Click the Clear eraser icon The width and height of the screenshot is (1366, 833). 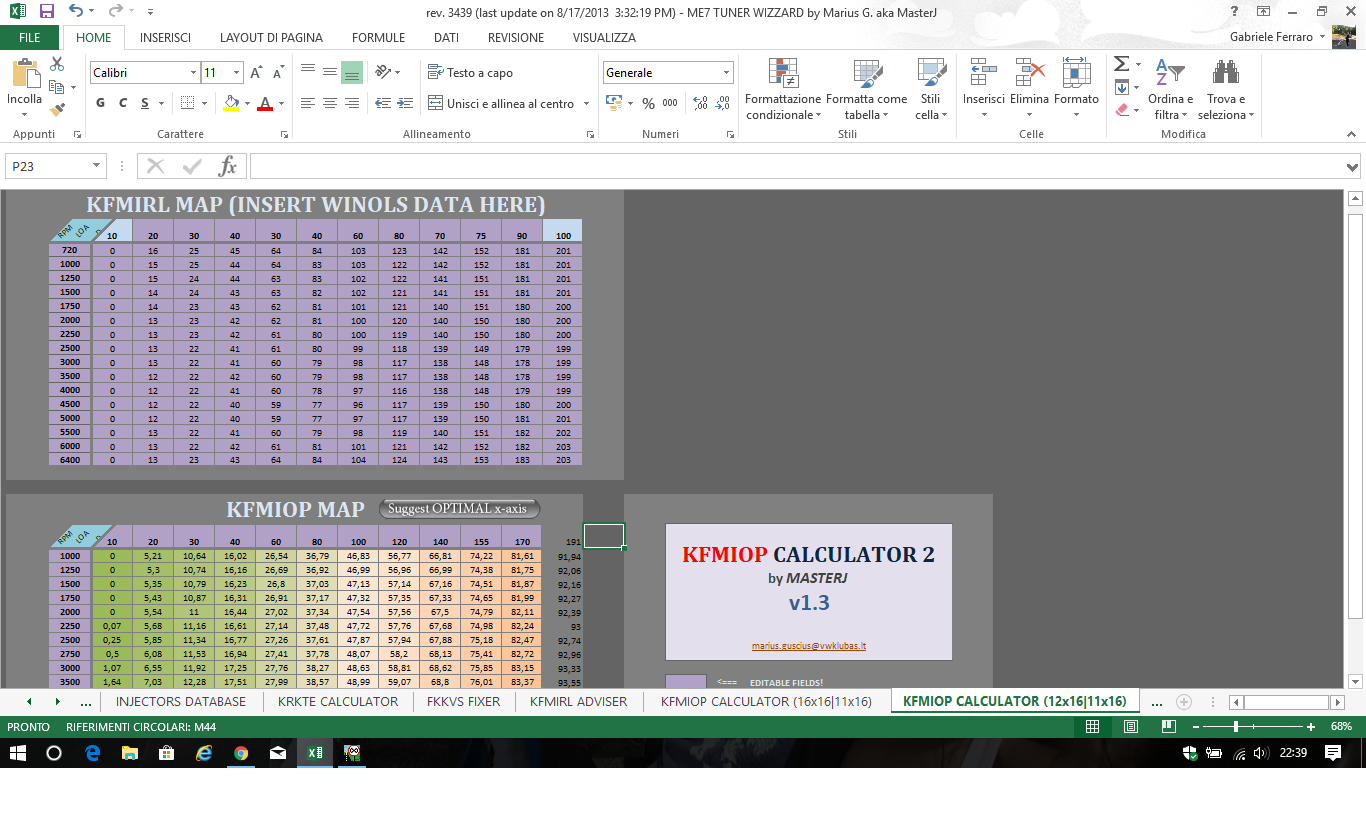1121,109
